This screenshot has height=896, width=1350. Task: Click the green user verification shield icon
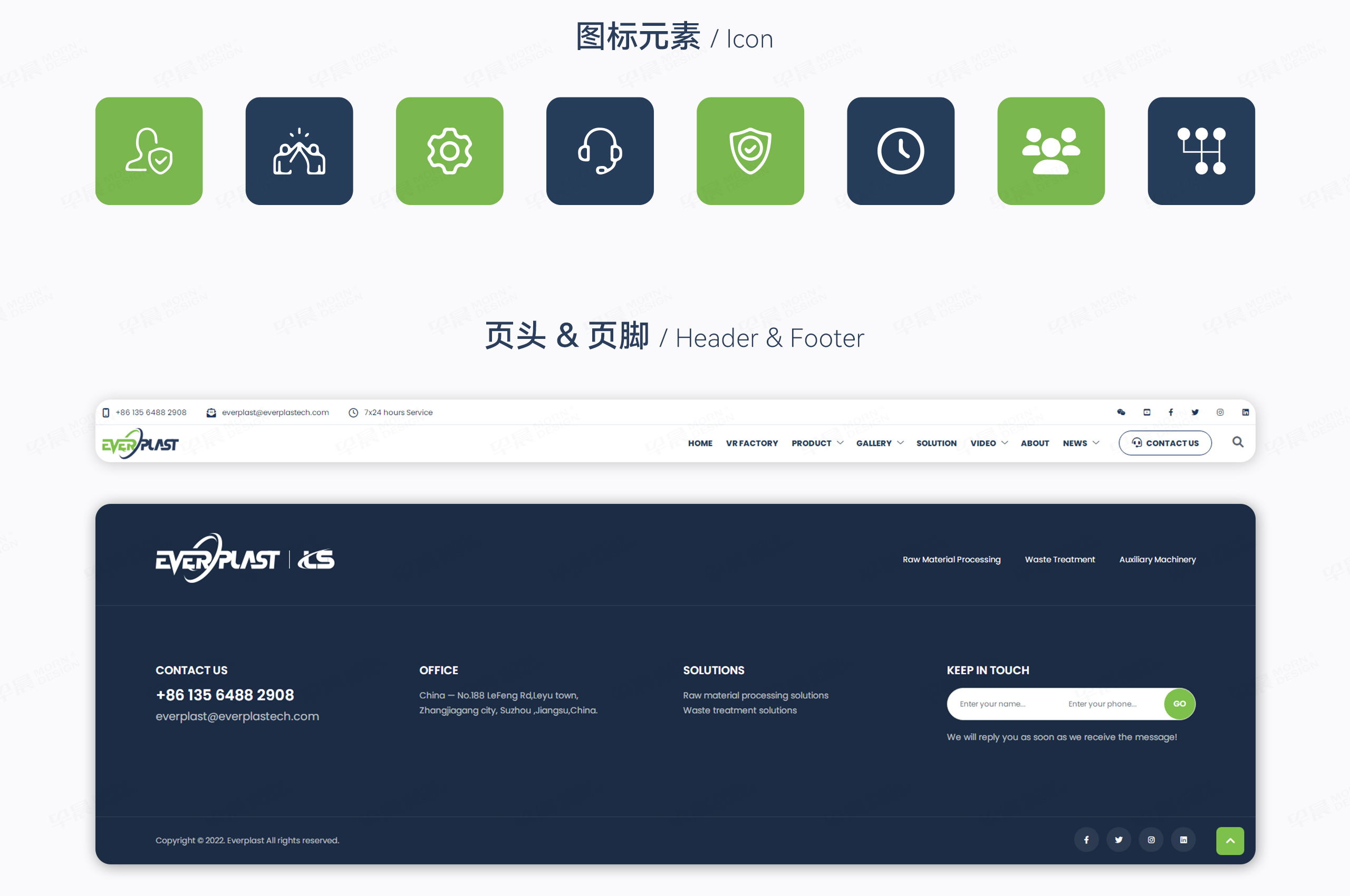click(x=149, y=151)
